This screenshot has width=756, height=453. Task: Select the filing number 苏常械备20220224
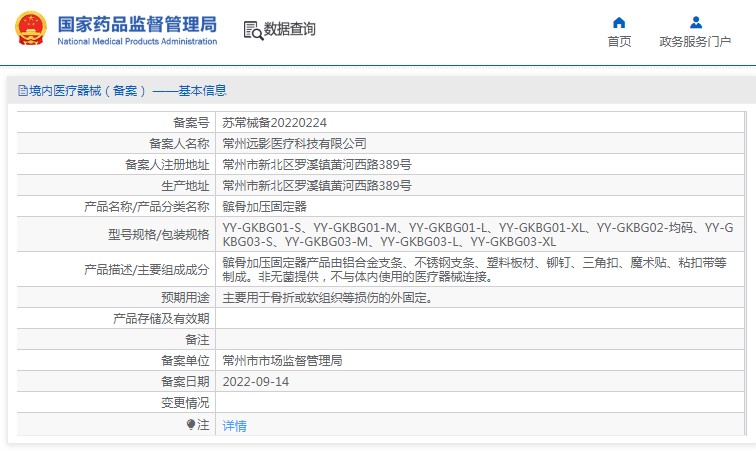[x=274, y=123]
